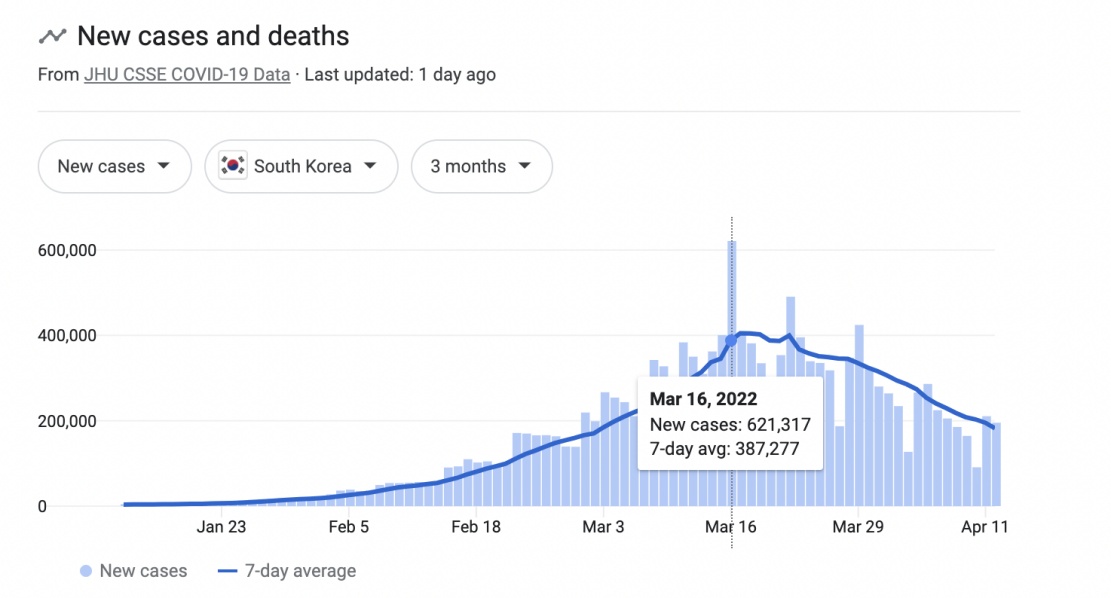Click the 7-day average legend line

point(227,571)
